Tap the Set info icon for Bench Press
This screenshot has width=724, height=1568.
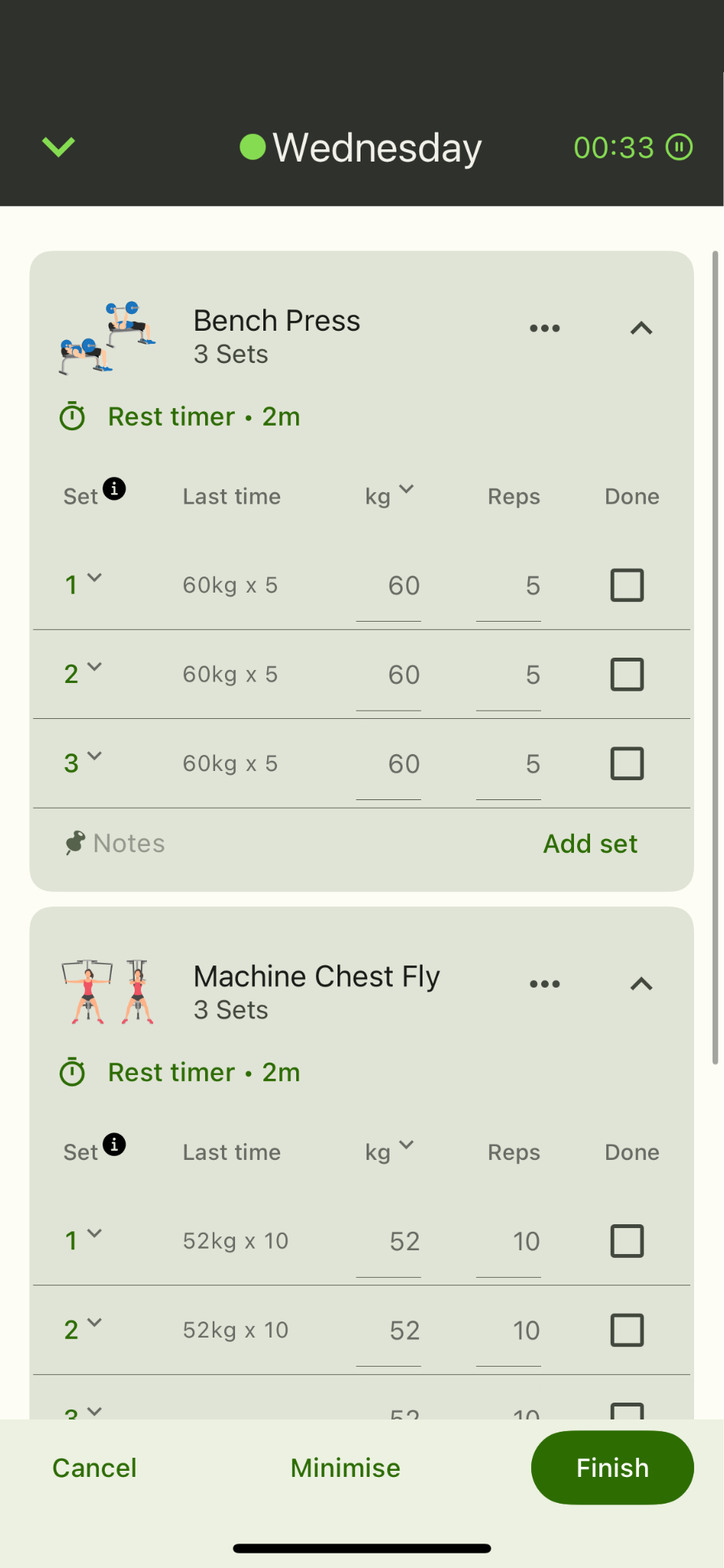click(114, 488)
